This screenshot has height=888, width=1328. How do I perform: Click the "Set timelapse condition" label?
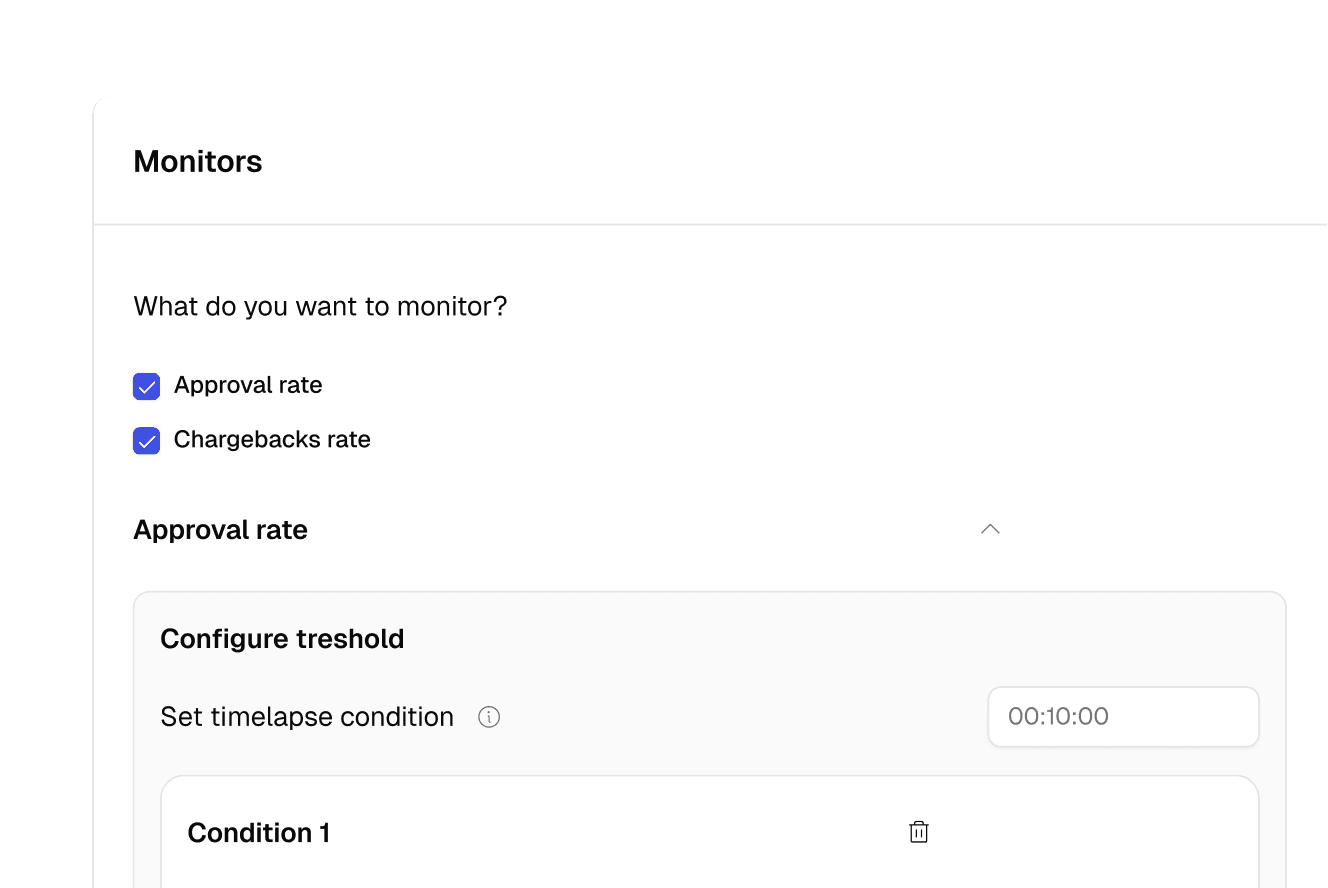click(x=307, y=717)
